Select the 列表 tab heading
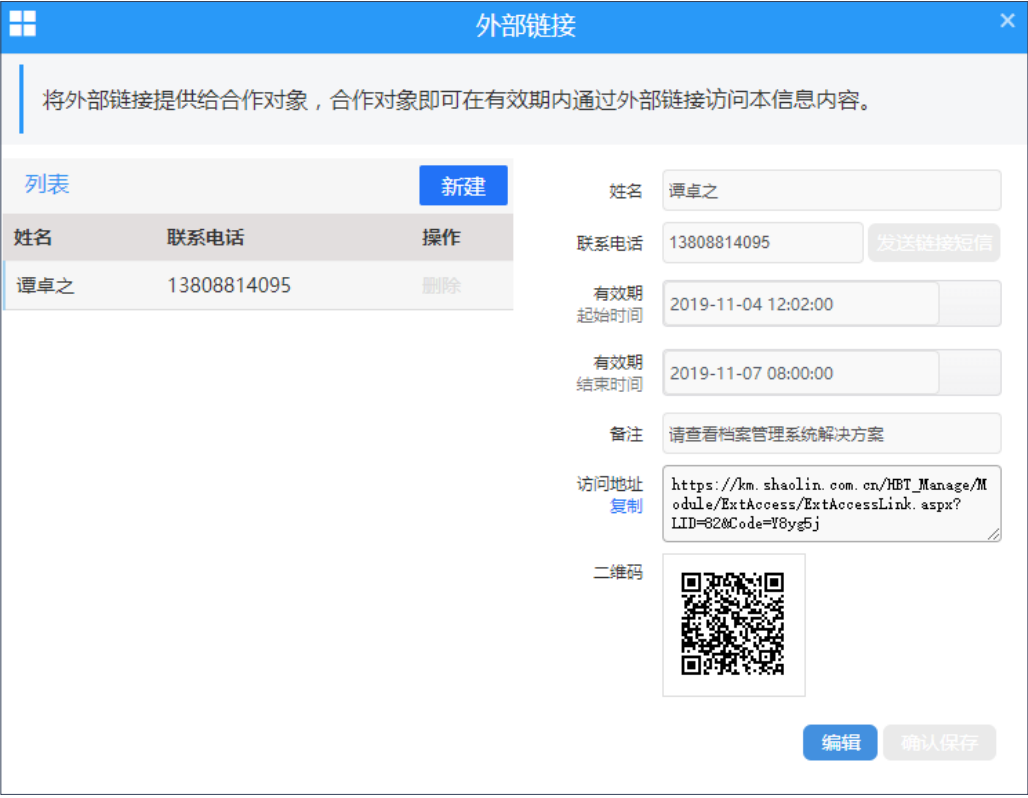The height and width of the screenshot is (798, 1028). [x=47, y=185]
